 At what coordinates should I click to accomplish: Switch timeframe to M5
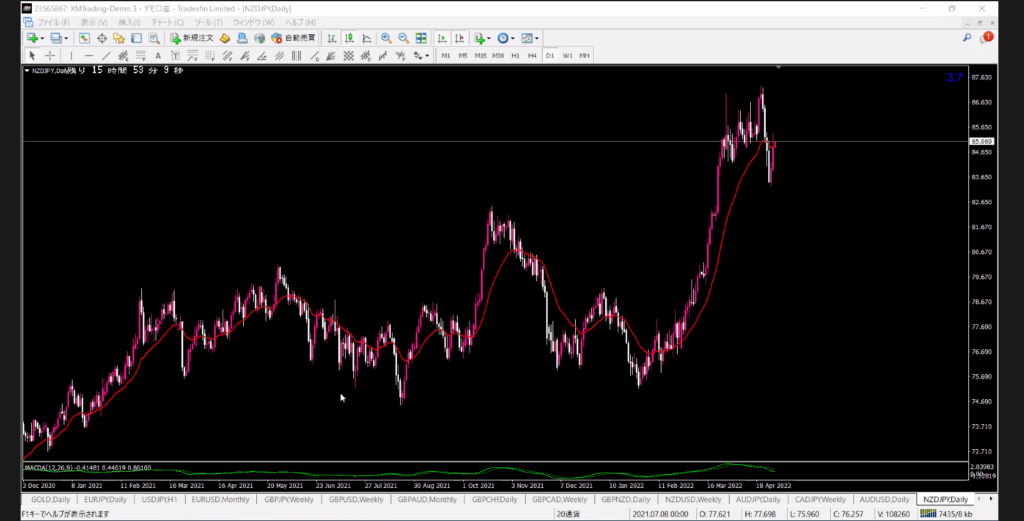[x=463, y=56]
